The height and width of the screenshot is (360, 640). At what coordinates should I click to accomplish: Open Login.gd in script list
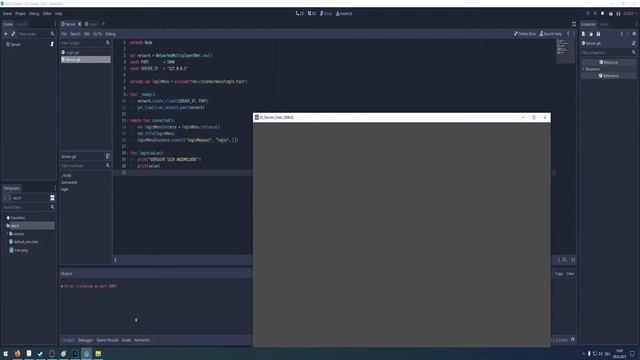point(73,52)
